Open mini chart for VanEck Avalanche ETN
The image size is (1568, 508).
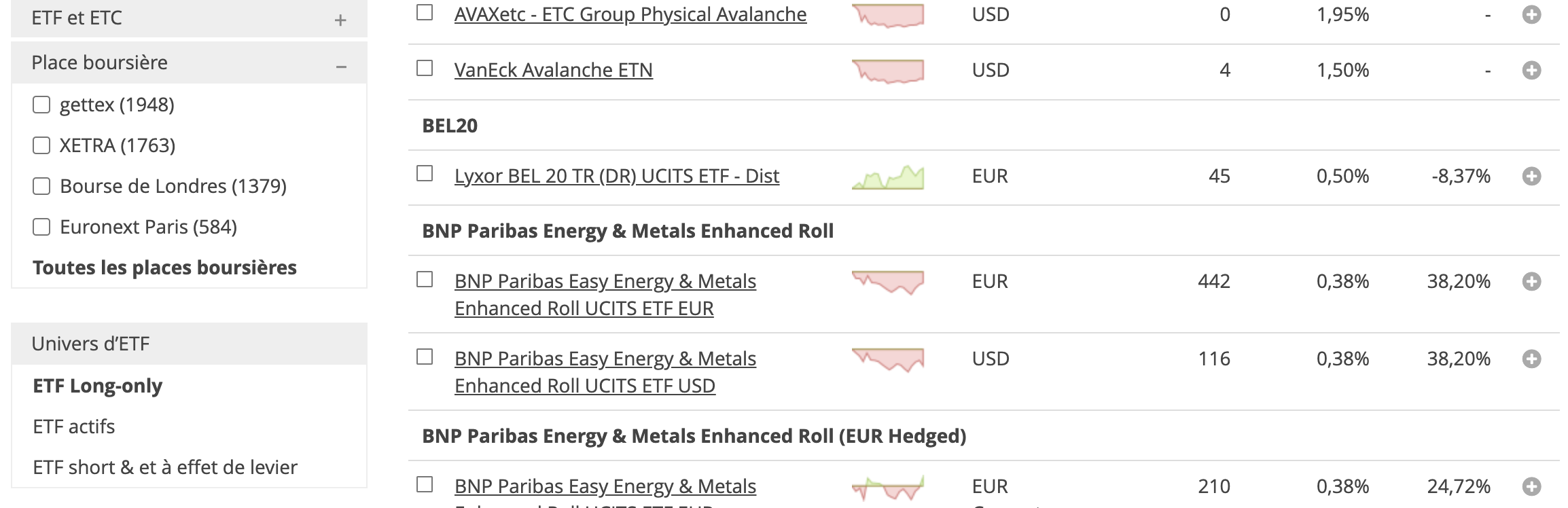click(x=887, y=71)
